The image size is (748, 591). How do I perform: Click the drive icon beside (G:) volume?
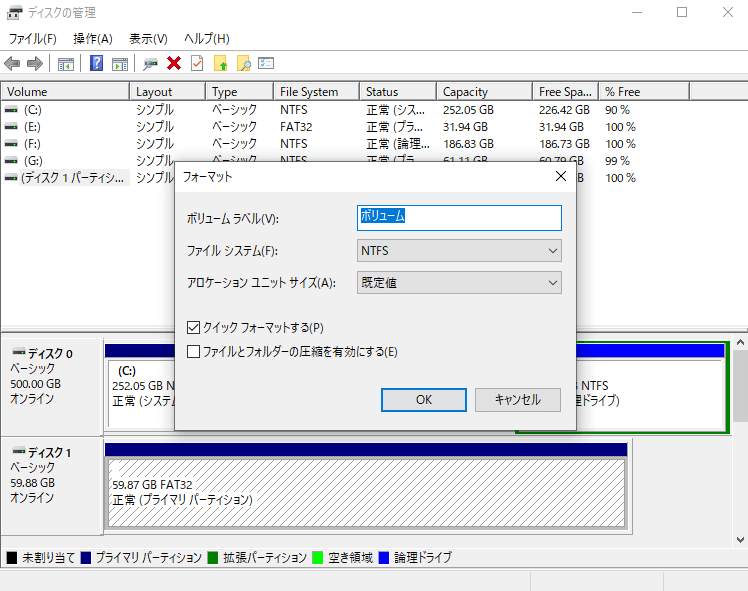pos(11,161)
